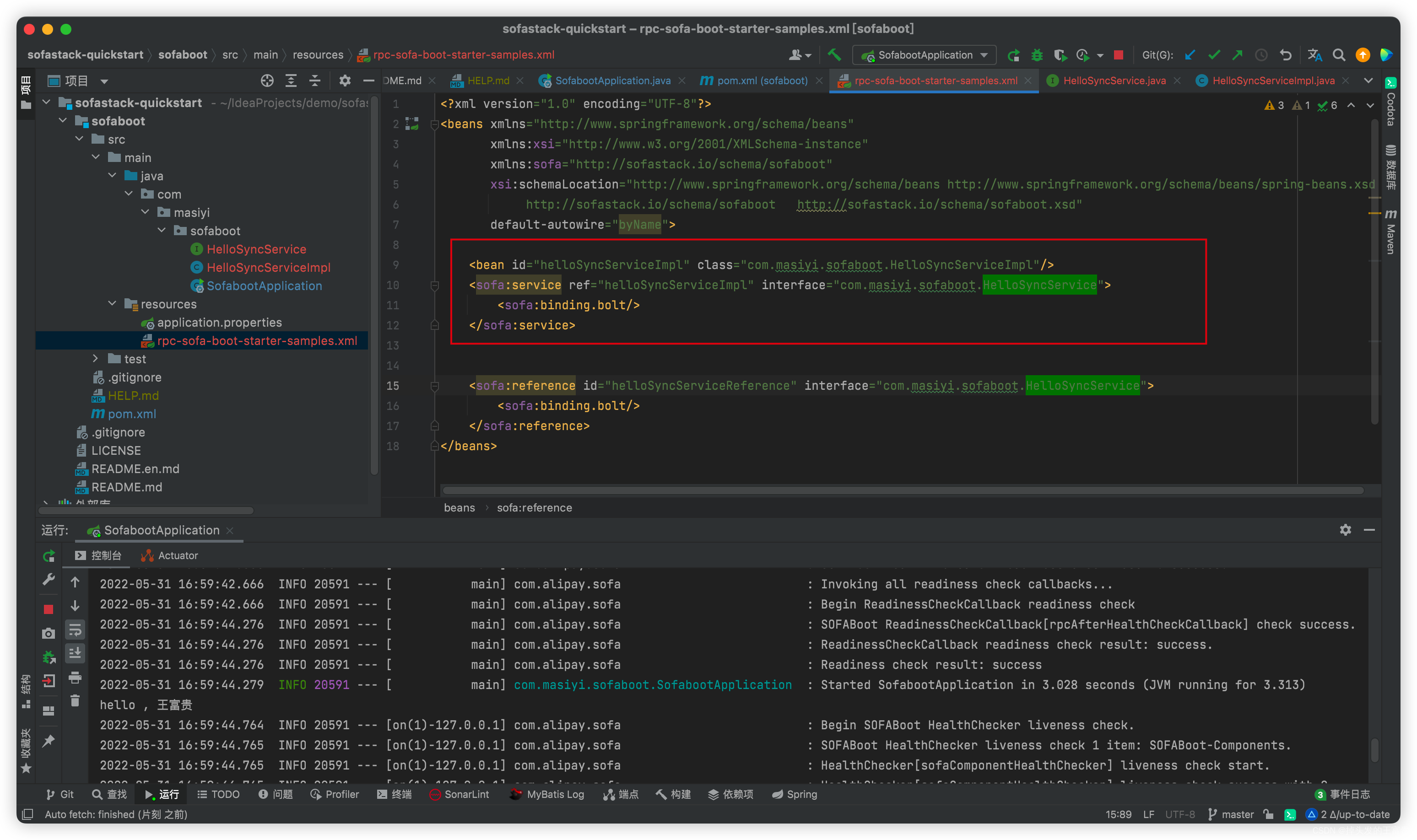
Task: Run with coverage from the top toolbar
Action: pos(1060,55)
